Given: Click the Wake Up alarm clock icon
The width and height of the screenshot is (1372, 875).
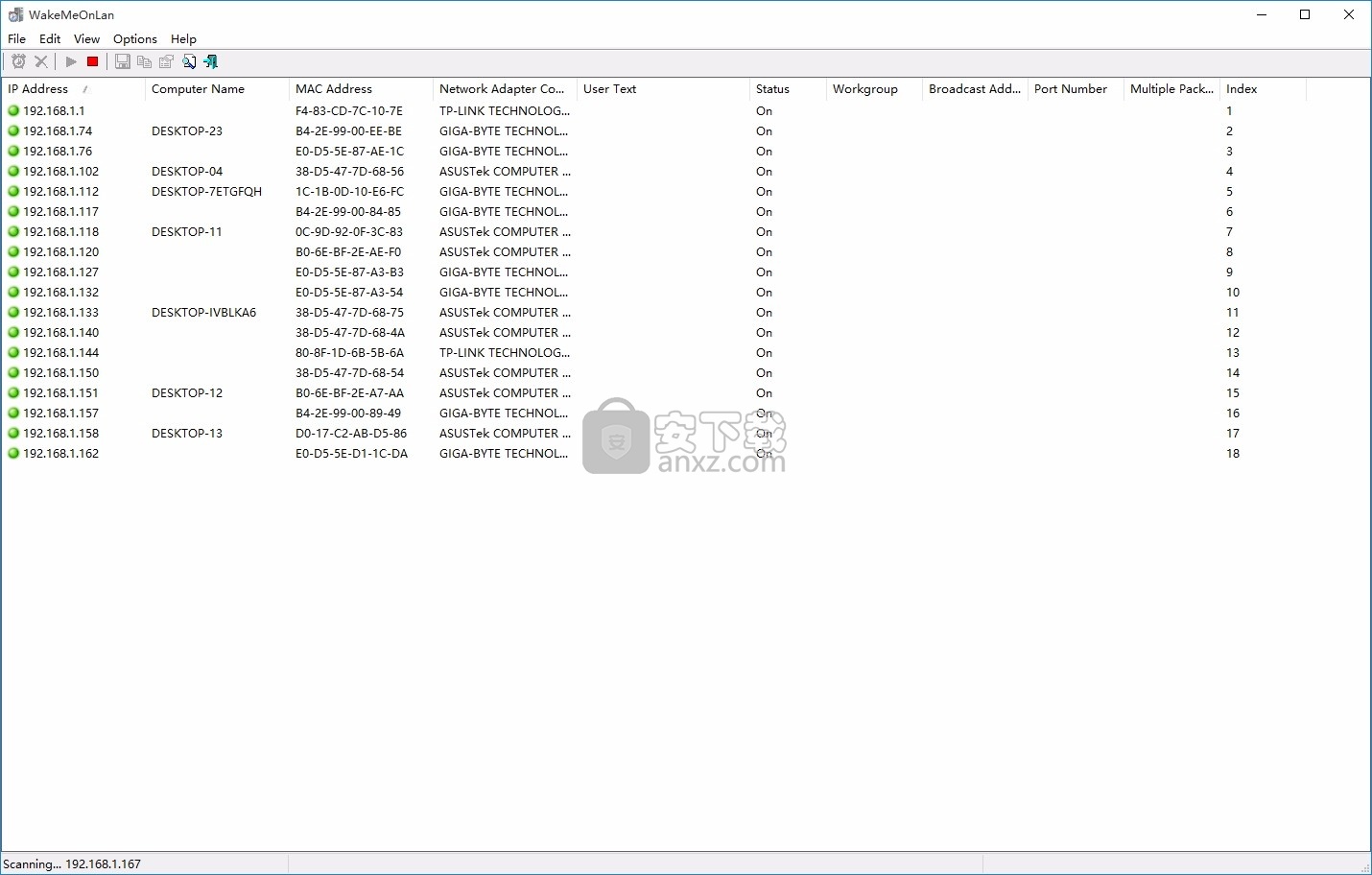Looking at the screenshot, I should point(18,61).
